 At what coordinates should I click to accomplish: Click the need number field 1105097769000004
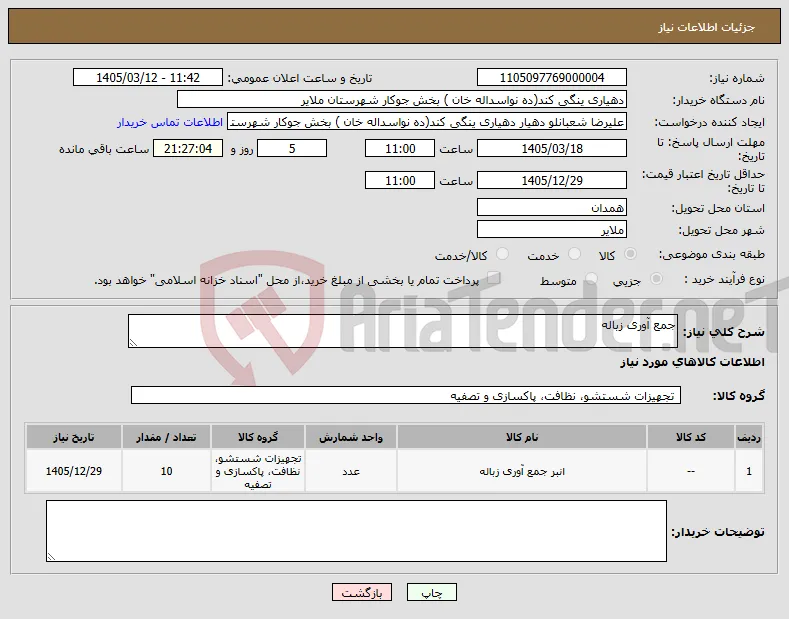[551, 78]
